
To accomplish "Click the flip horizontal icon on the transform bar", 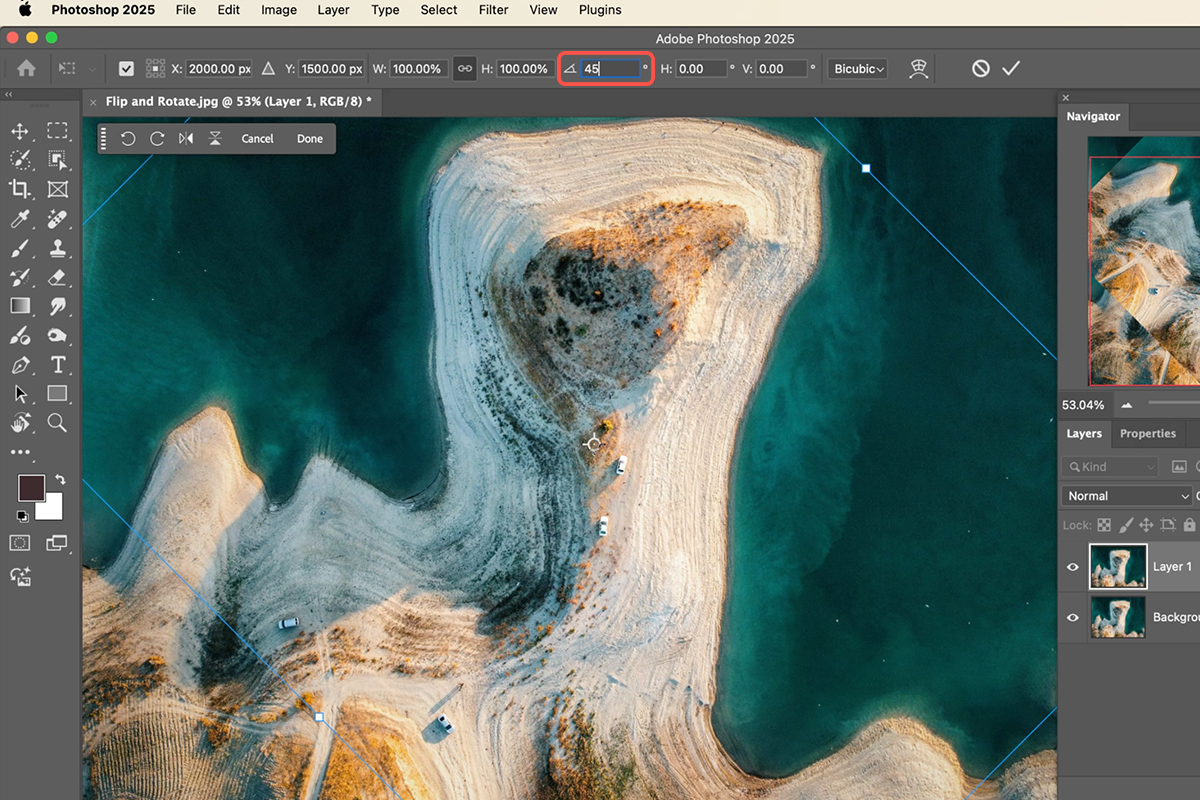I will point(185,138).
